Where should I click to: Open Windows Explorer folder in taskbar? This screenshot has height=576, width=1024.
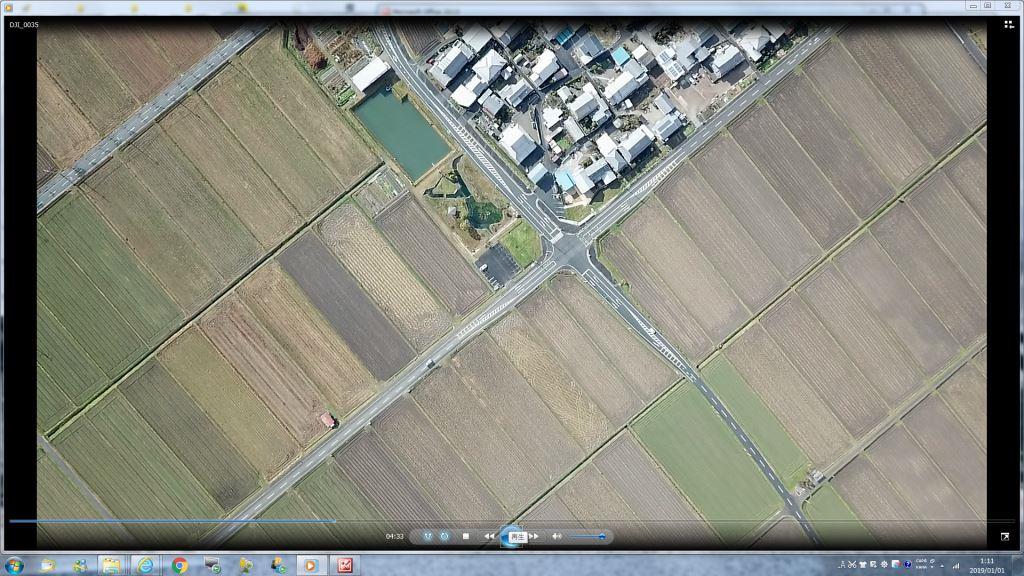pyautogui.click(x=111, y=566)
